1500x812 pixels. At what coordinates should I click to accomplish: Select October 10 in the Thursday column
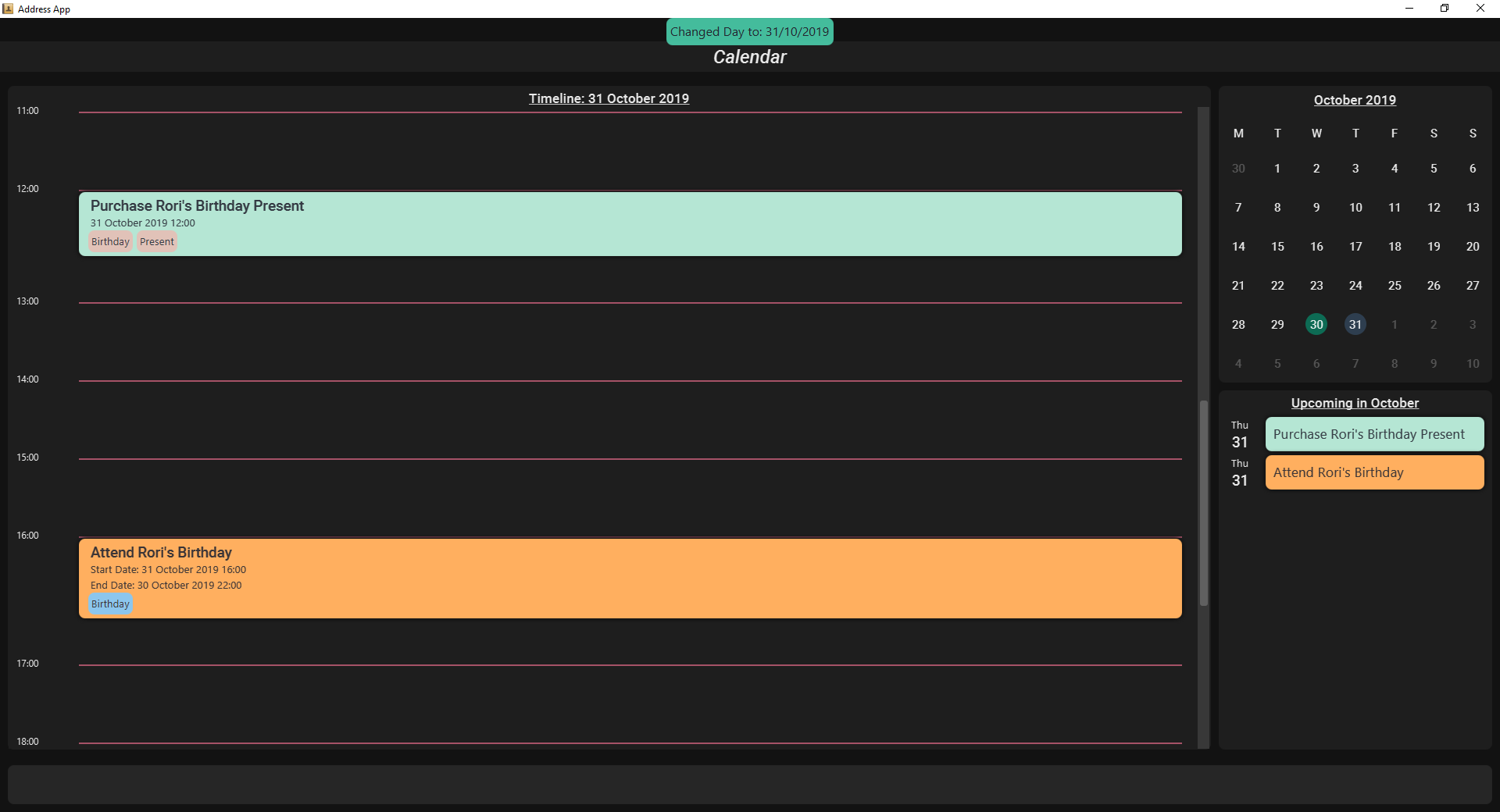(x=1355, y=208)
